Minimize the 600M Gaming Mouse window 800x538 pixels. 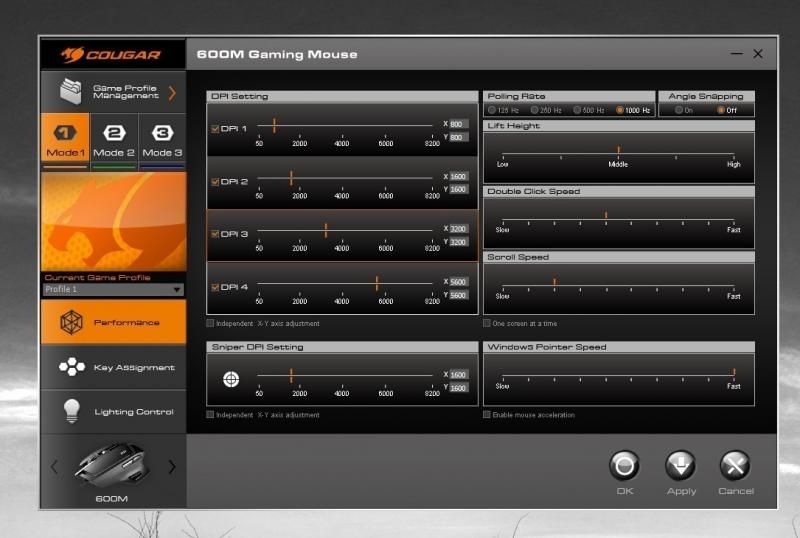pyautogui.click(x=736, y=54)
